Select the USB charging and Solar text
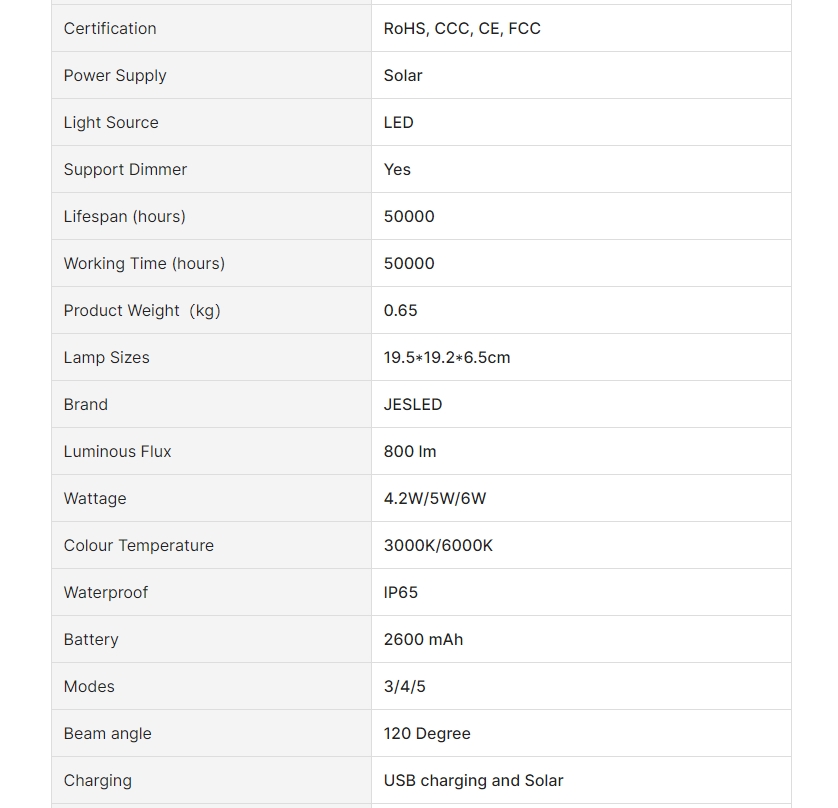The image size is (838, 808). [474, 781]
